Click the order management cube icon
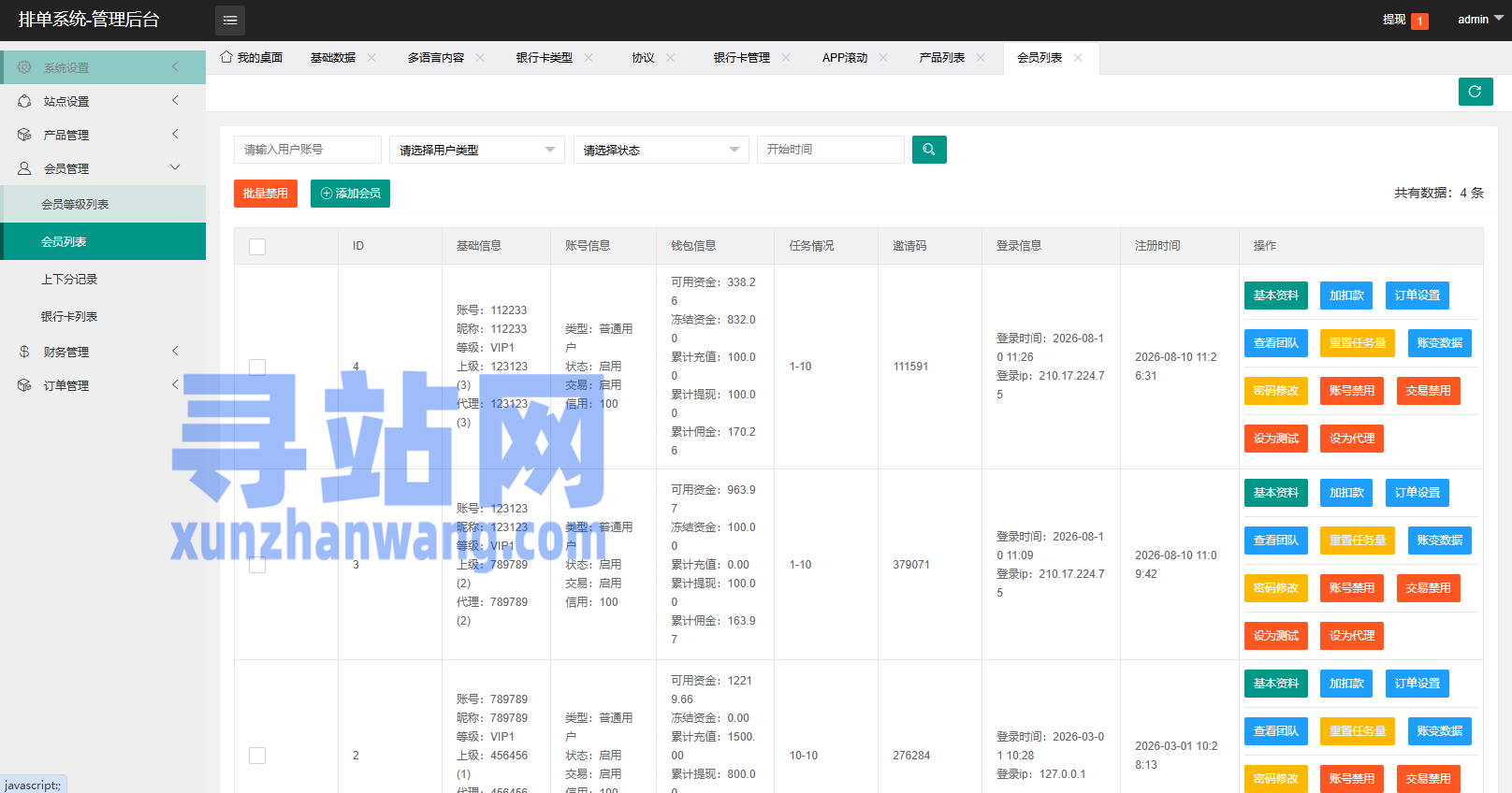This screenshot has width=1512, height=793. tap(24, 385)
